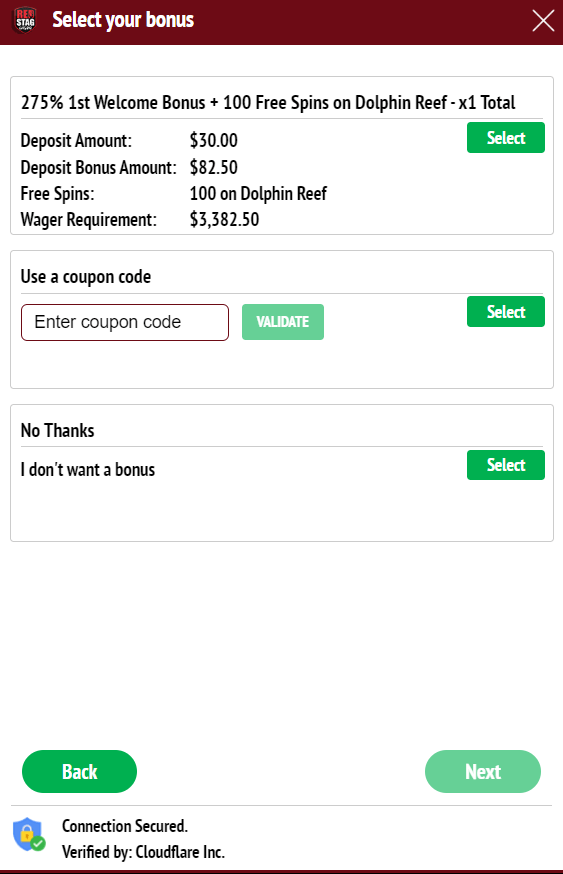Screen dimensions: 563x874
Task: Click the Connection Secured text
Action: 125,826
